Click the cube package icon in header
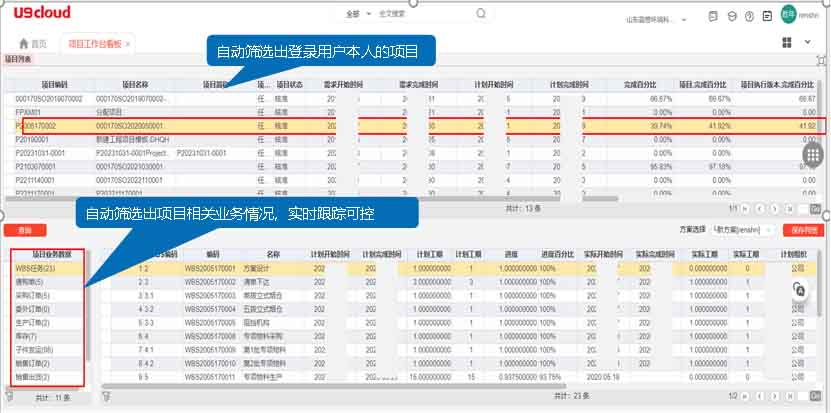This screenshot has width=831, height=413. click(x=732, y=16)
